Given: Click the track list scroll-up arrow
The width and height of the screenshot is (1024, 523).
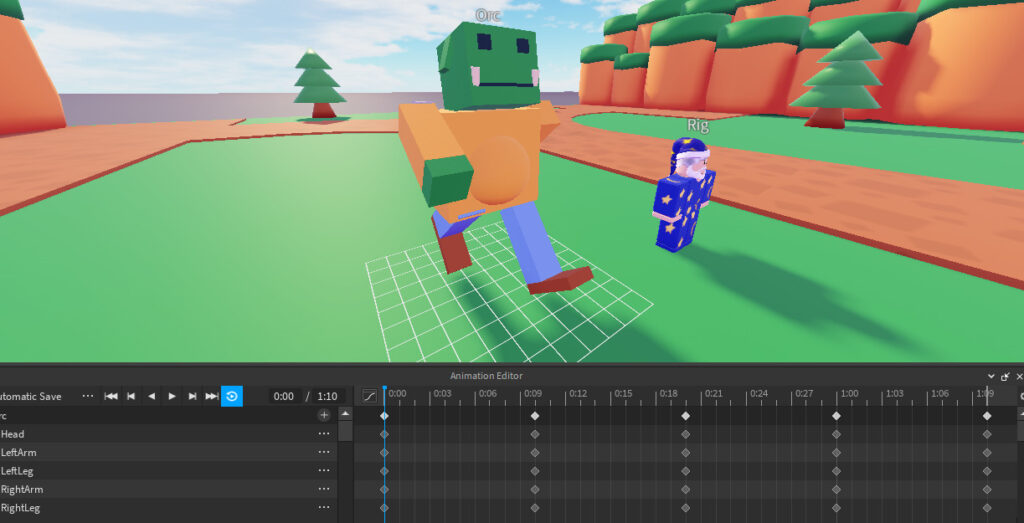Looking at the screenshot, I should click(x=345, y=414).
